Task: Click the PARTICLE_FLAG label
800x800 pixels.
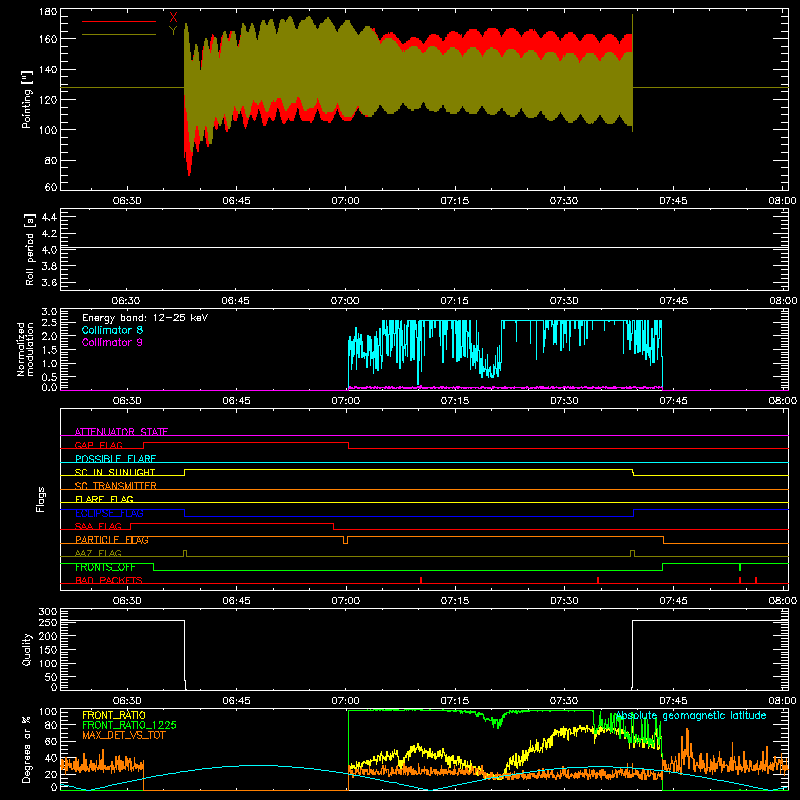Action: click(112, 540)
